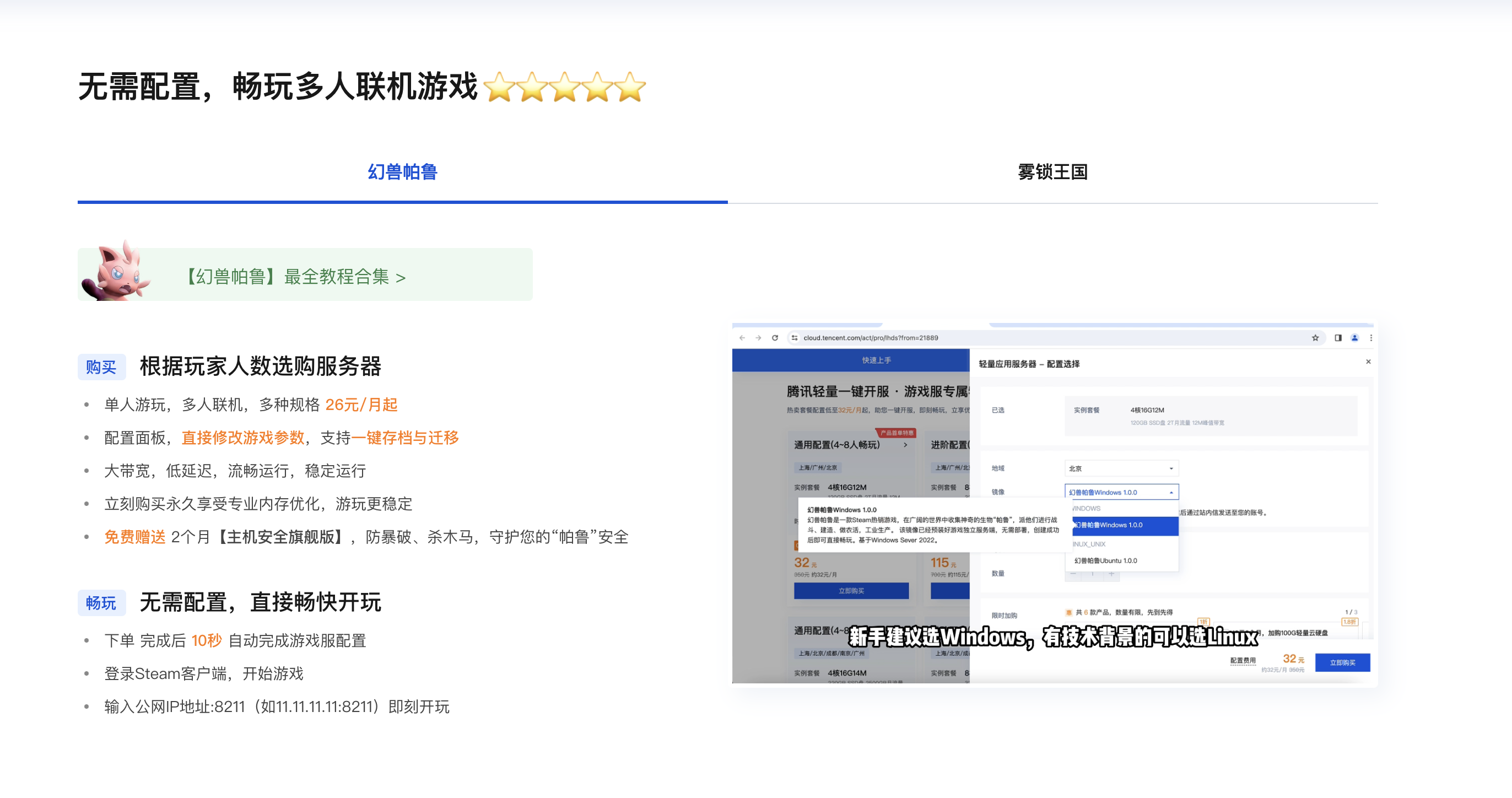The width and height of the screenshot is (1512, 798).
Task: Click the orange text 直接修改游戏参数
Action: (243, 438)
